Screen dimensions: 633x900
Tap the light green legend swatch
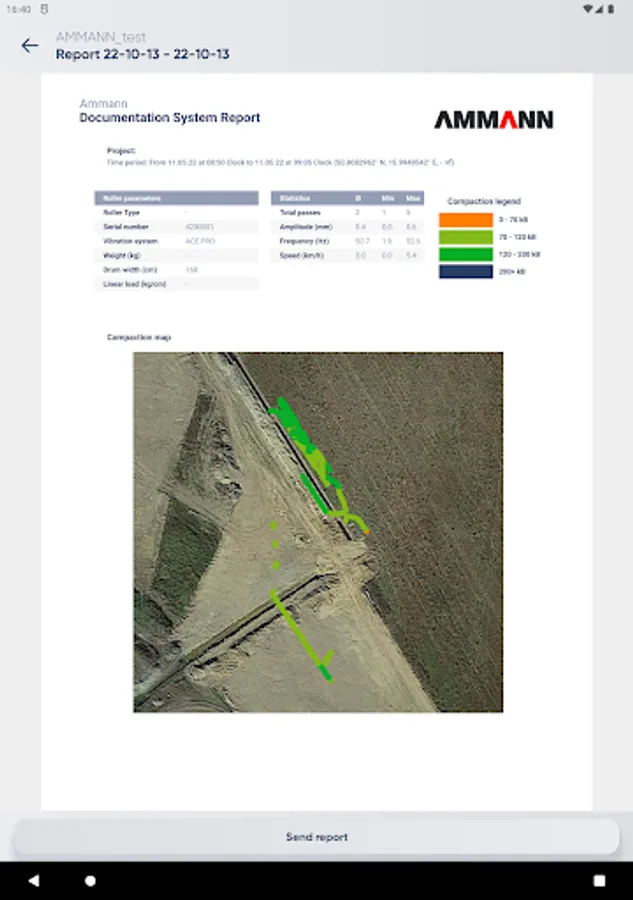coord(465,237)
